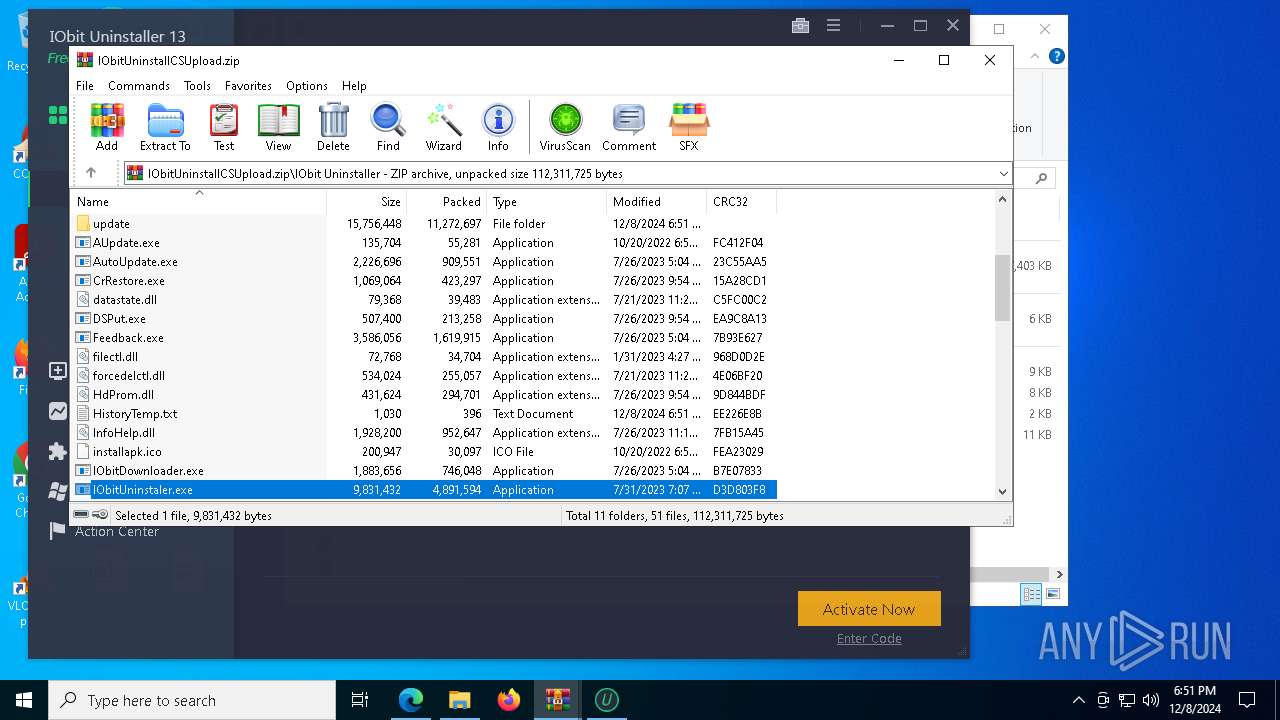Open the Tools menu
This screenshot has width=1280, height=720.
coord(197,86)
